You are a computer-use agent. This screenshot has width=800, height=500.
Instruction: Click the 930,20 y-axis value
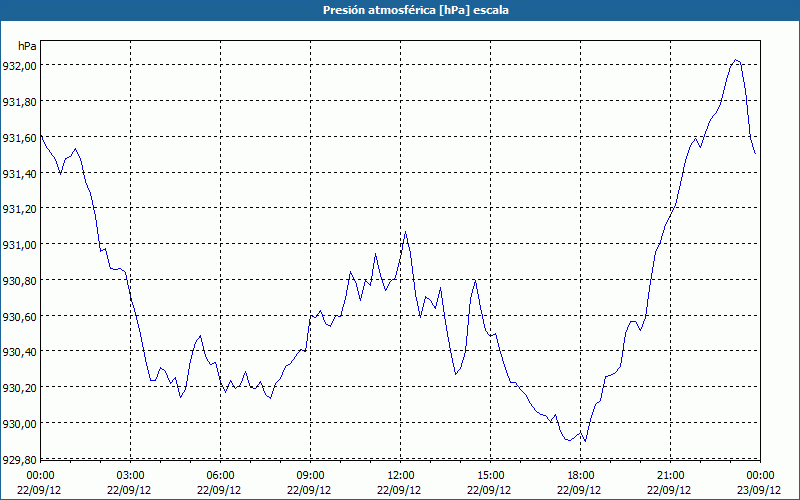(19, 387)
